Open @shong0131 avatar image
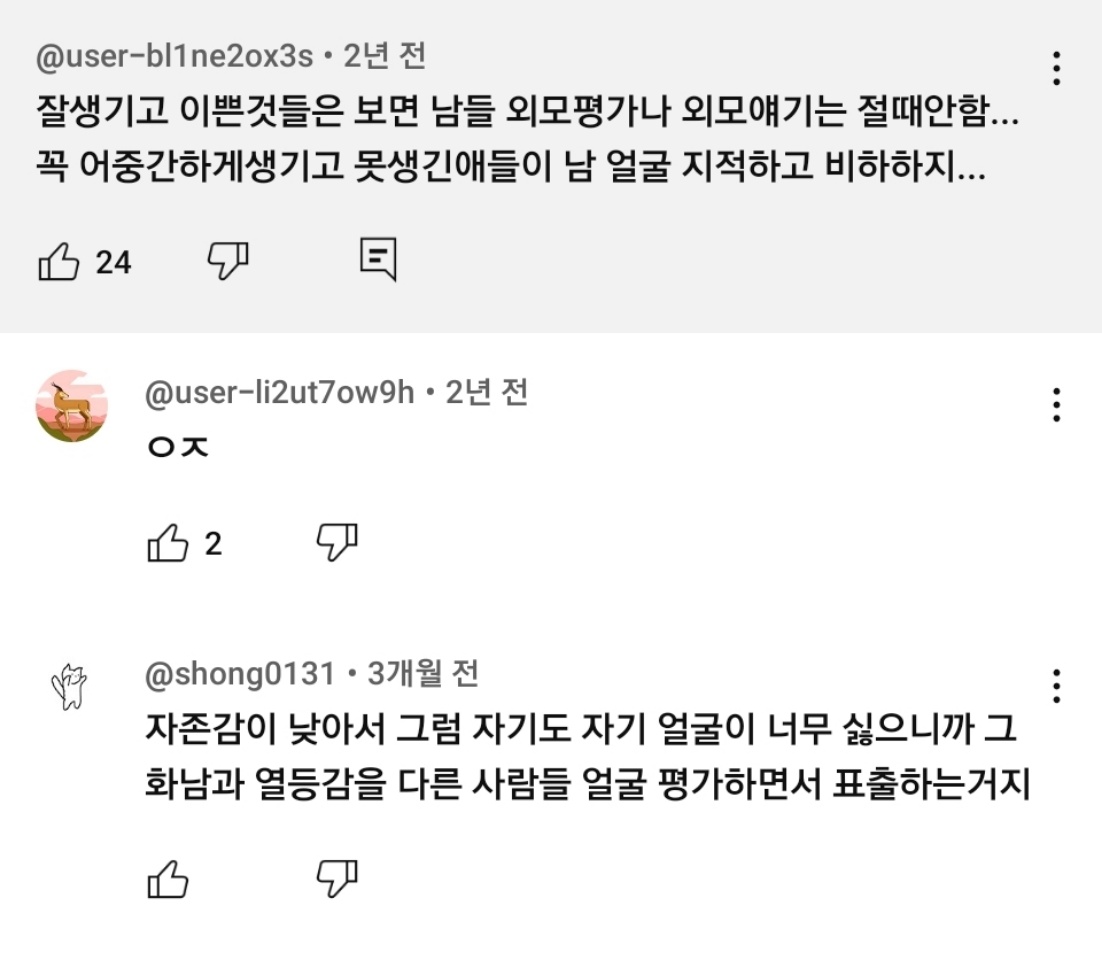The width and height of the screenshot is (1102, 960). coord(70,687)
